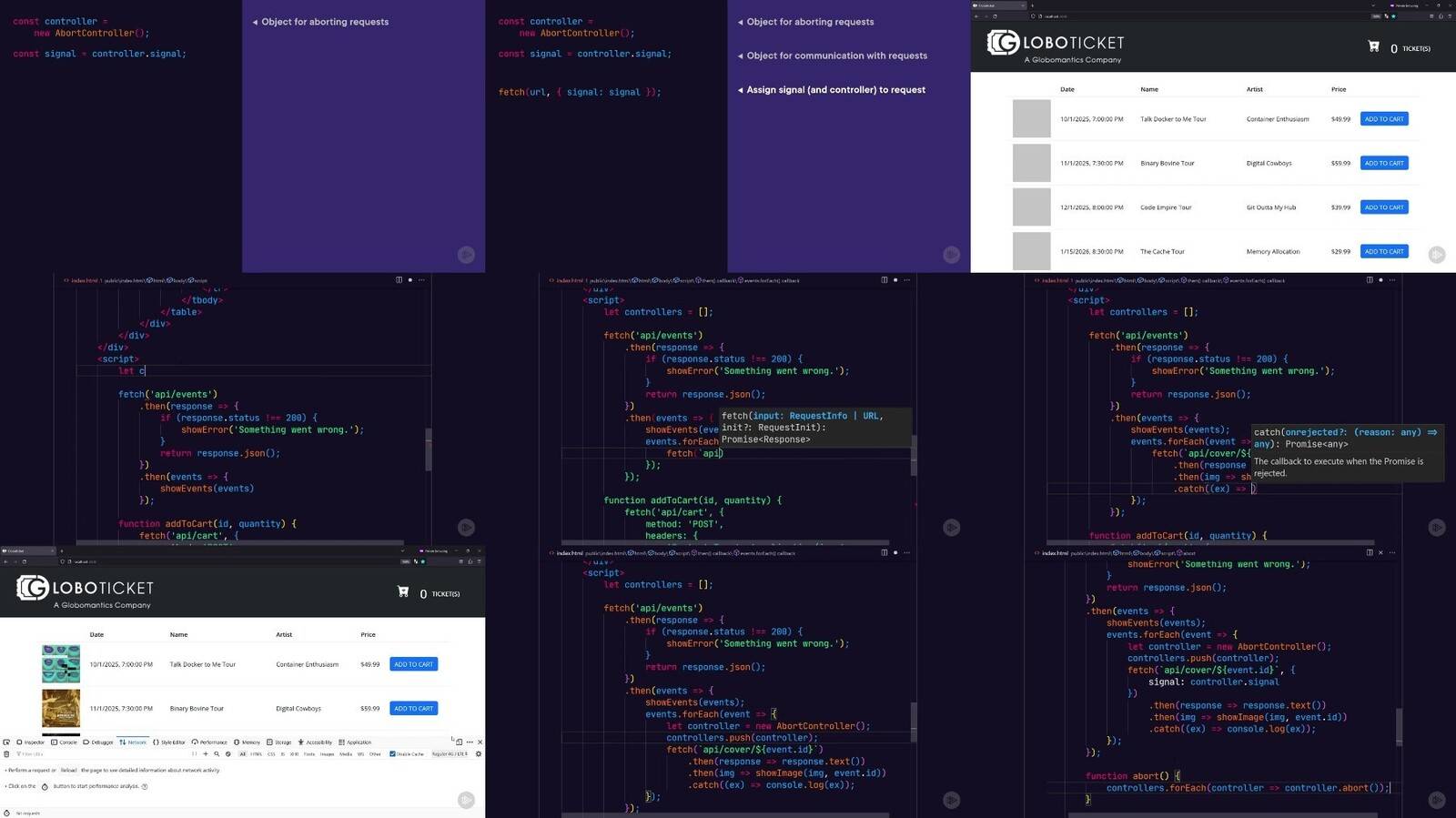Viewport: 1456px width, 818px height.
Task: Click the back arrow in the browser without DevTools
Action: (976, 15)
